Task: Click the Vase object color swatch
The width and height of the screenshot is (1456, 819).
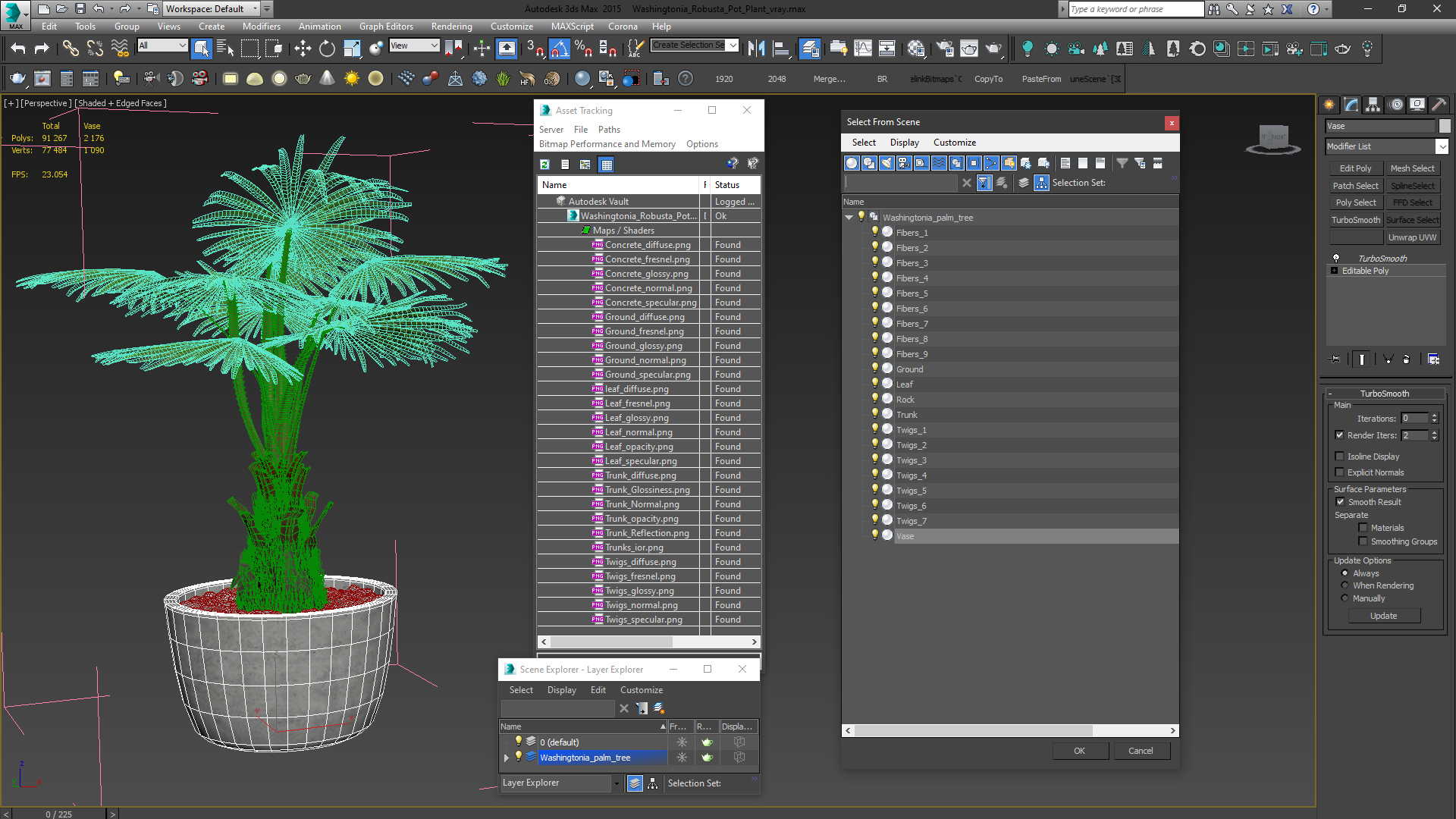Action: click(1445, 126)
